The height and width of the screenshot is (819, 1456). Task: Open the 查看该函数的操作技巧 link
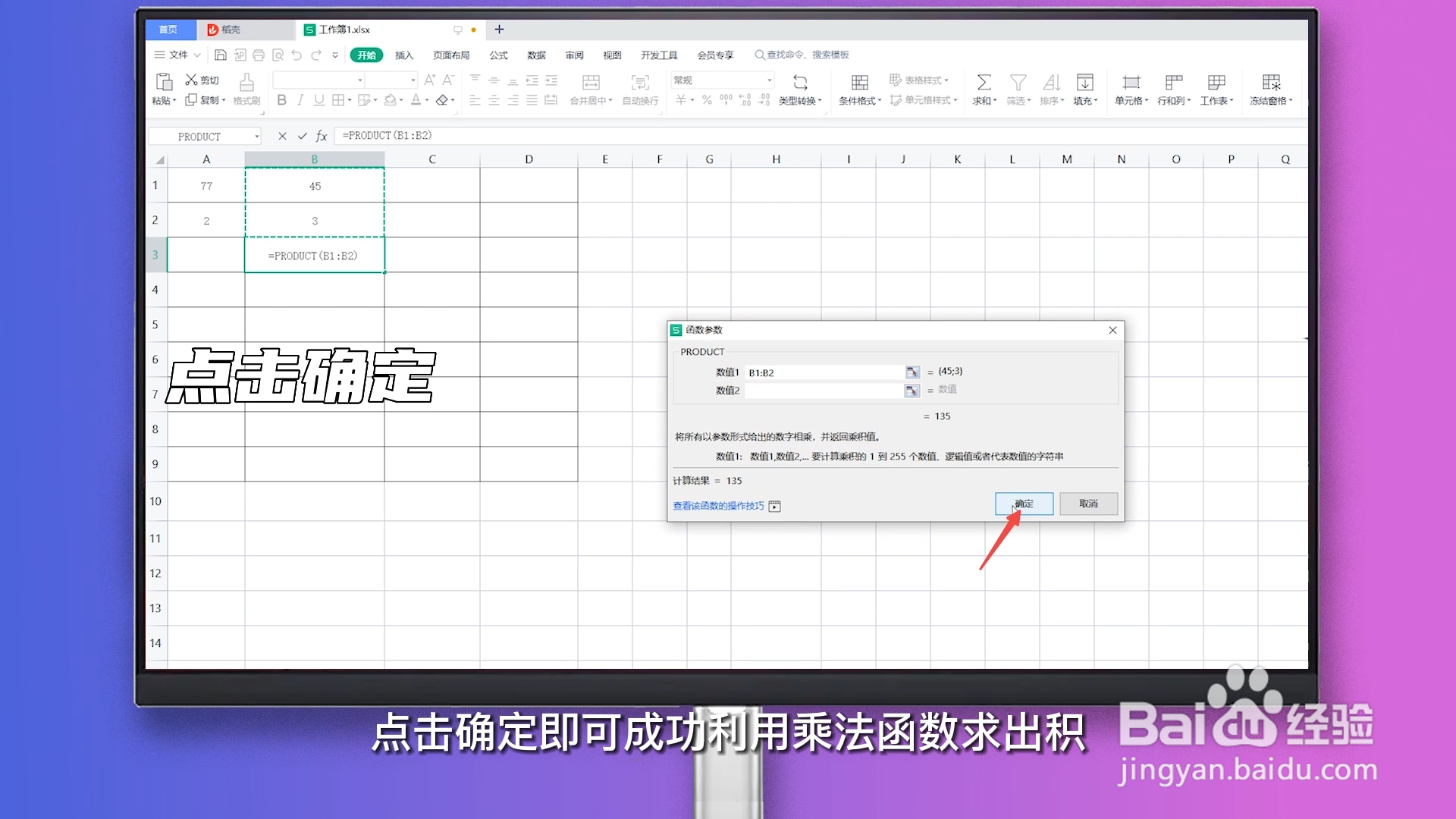tap(717, 506)
